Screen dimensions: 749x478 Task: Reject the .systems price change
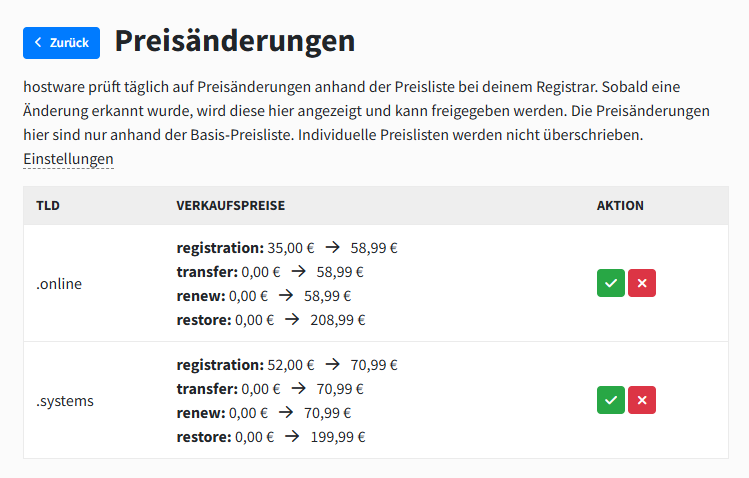tap(642, 401)
